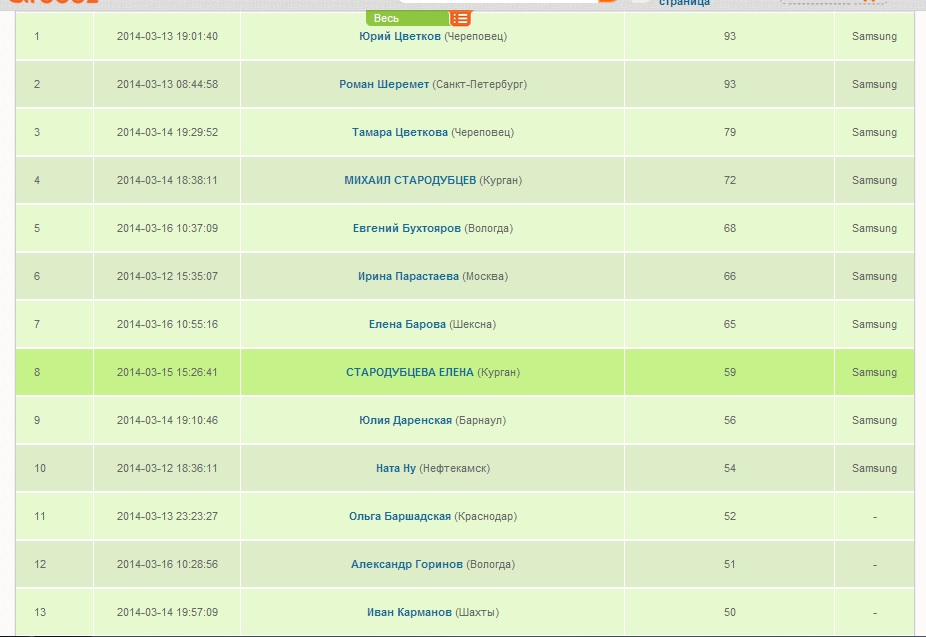Click rank number 8 in the highlighted row
This screenshot has height=637, width=926.
(x=37, y=373)
